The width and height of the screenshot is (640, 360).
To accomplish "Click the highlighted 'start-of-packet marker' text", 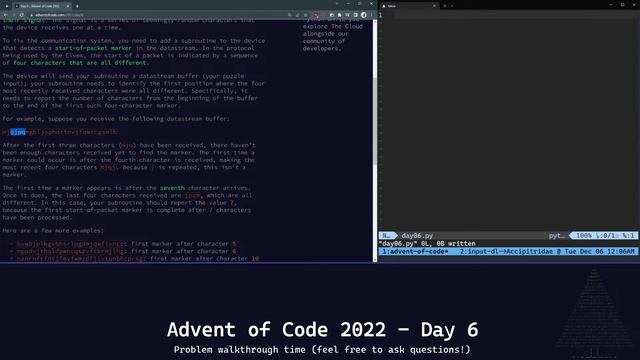I will (93, 48).
